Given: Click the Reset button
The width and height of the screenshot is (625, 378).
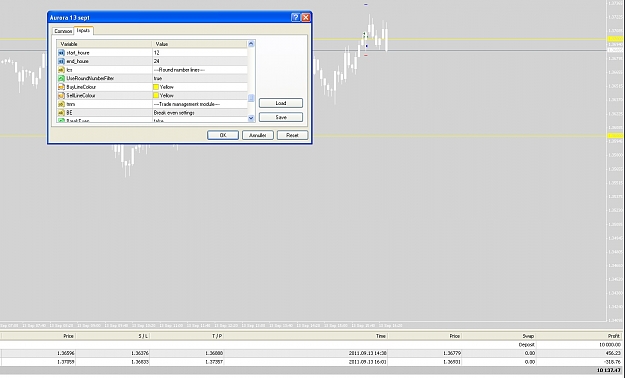Looking at the screenshot, I should pyautogui.click(x=292, y=135).
